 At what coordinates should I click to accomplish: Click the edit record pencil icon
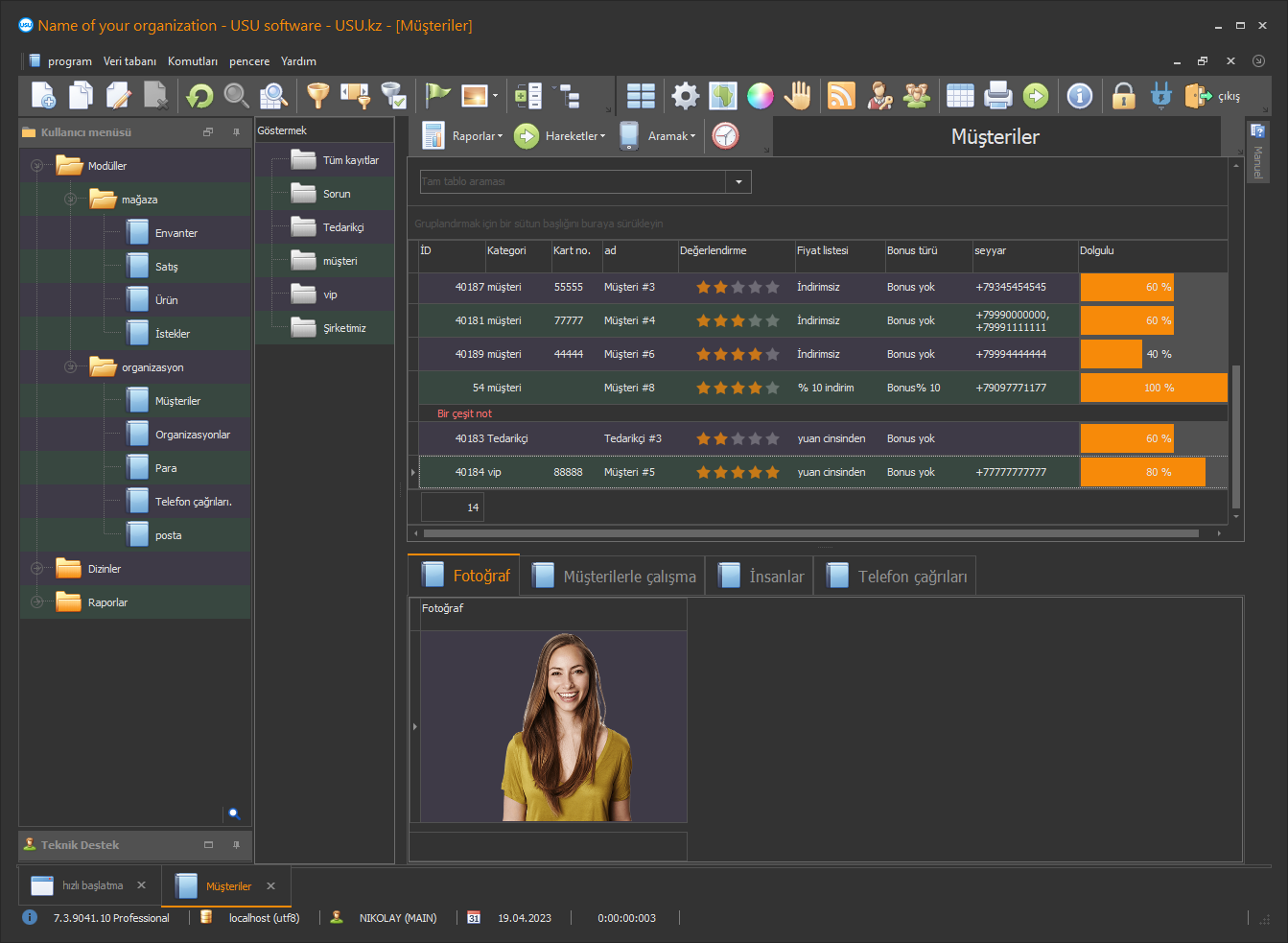[119, 96]
